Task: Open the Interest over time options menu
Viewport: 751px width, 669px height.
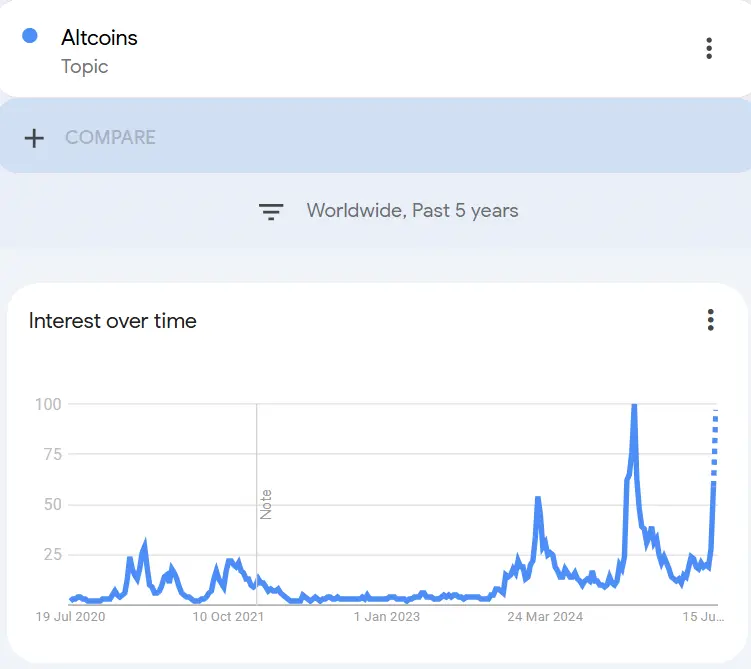Action: 710,320
